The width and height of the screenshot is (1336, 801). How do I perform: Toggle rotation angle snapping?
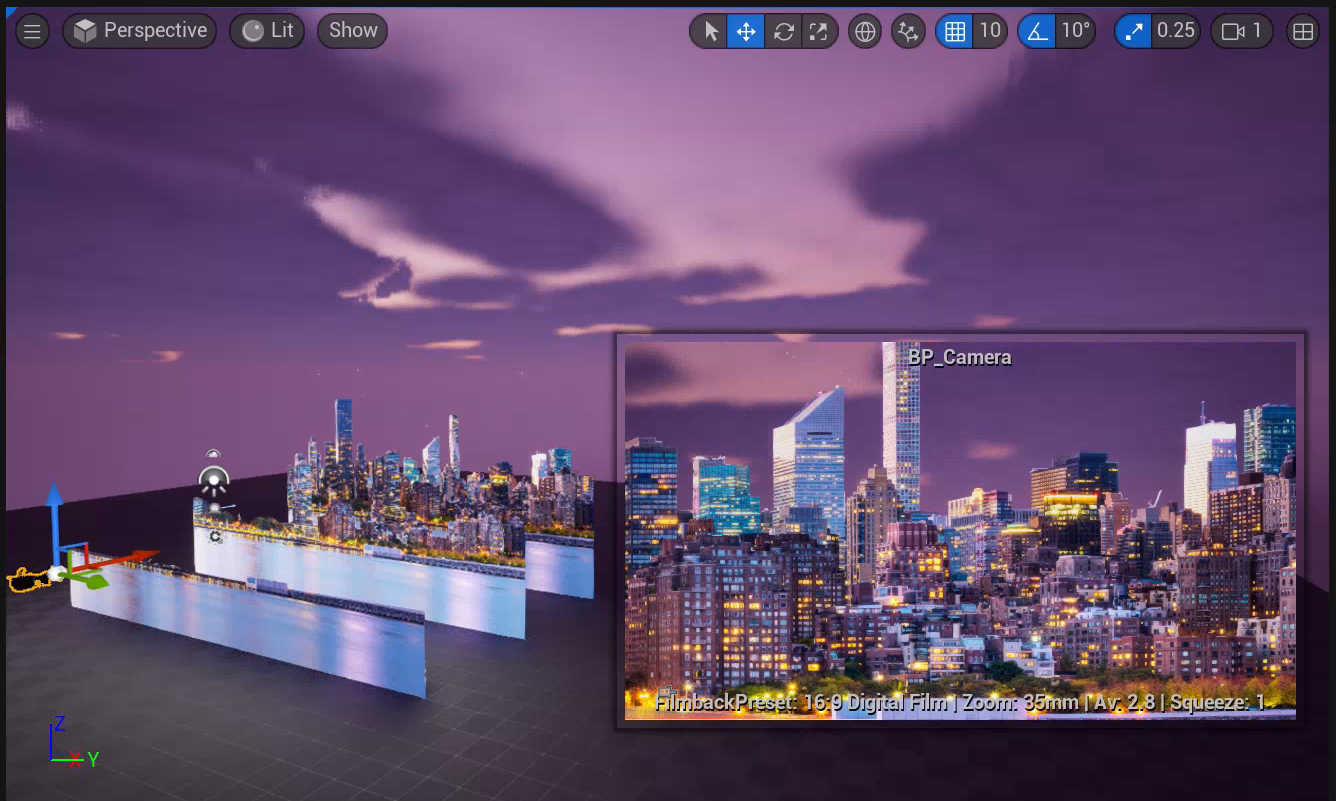coord(1038,32)
